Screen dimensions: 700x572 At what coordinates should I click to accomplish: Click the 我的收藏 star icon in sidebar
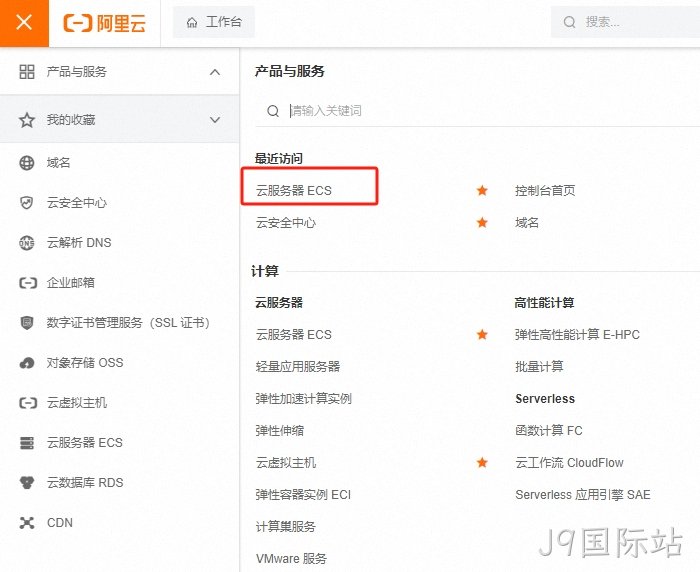[x=27, y=120]
